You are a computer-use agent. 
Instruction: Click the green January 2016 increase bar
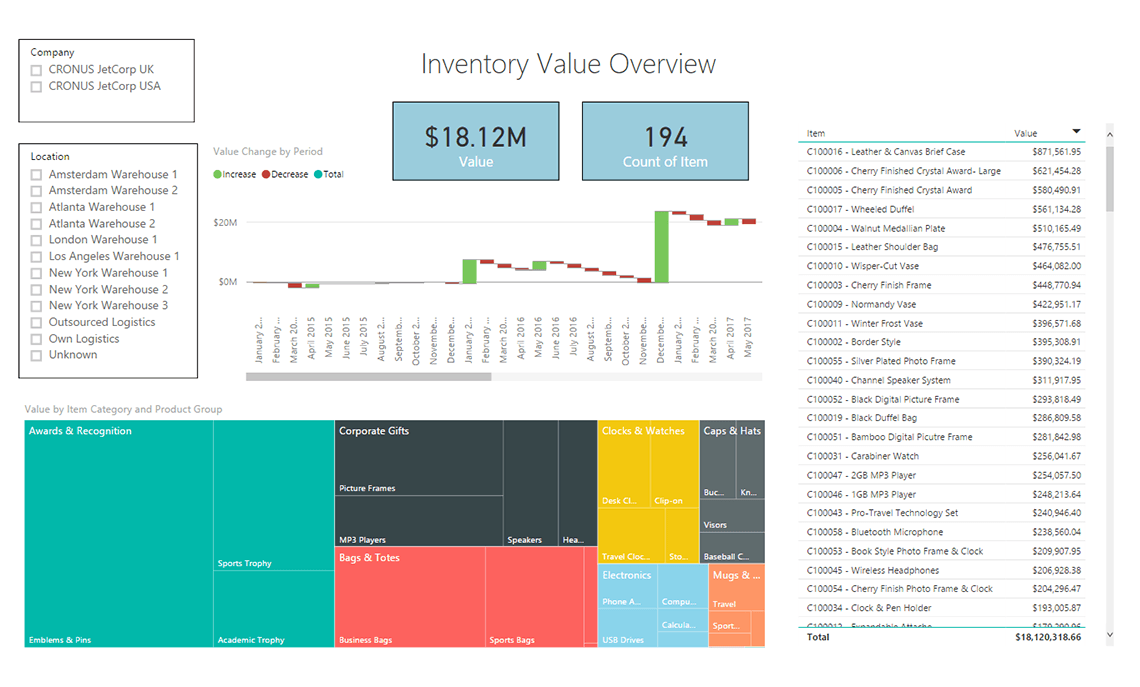pos(470,271)
